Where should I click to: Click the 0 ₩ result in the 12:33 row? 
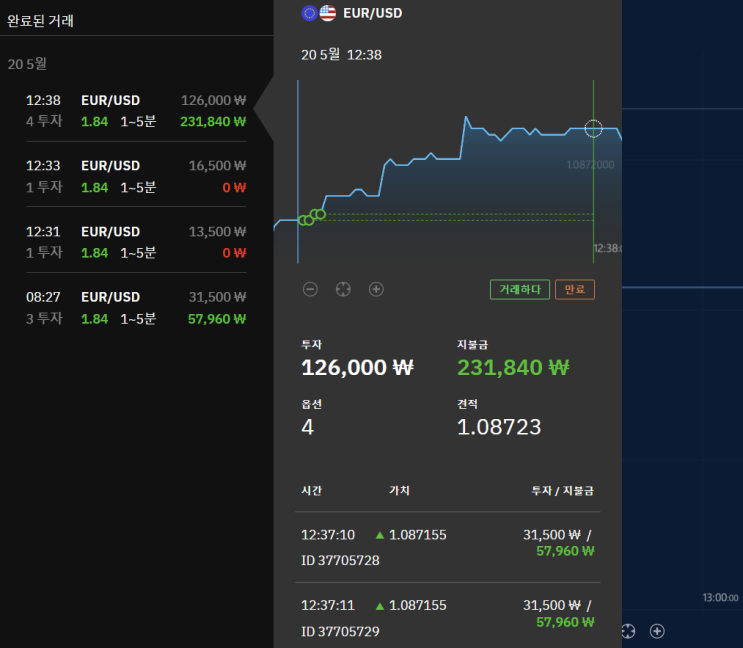tap(234, 188)
